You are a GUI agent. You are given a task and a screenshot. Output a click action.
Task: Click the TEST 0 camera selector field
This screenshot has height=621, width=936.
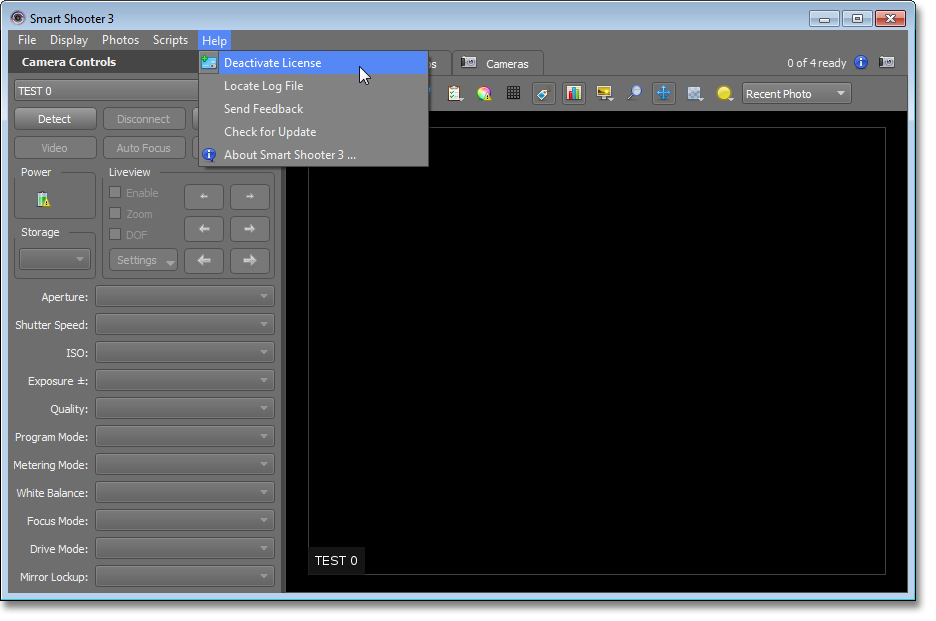[105, 91]
